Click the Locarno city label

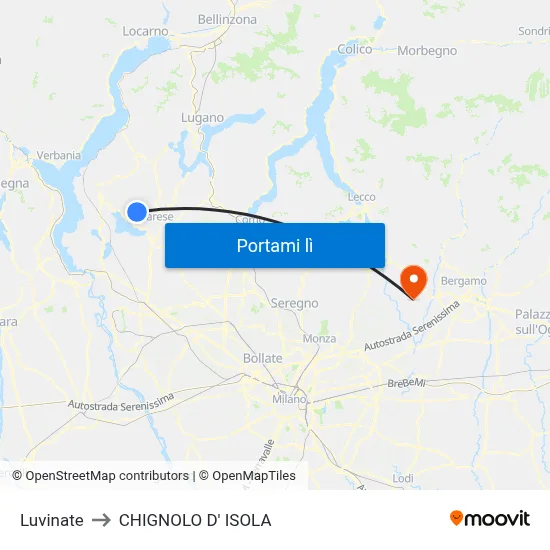(145, 31)
